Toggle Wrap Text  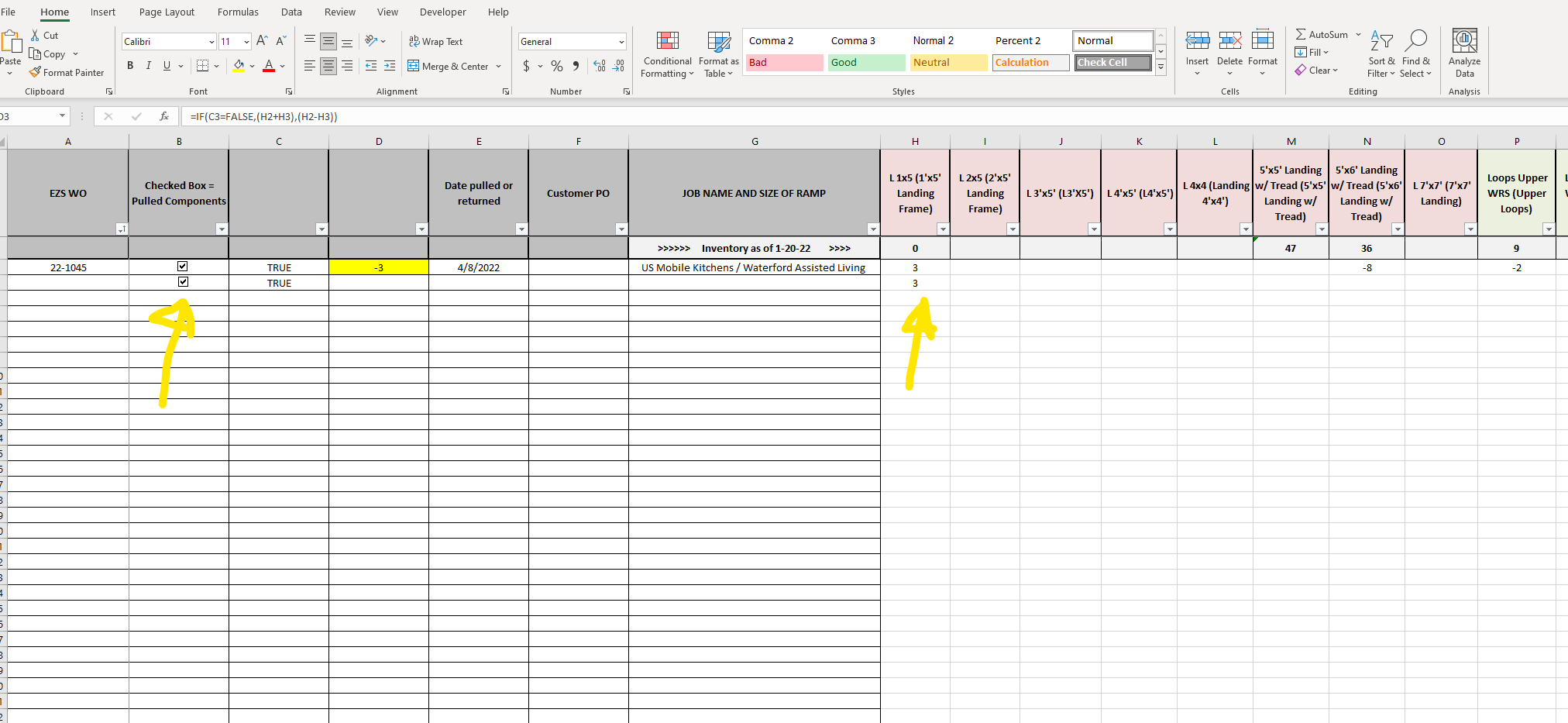435,42
